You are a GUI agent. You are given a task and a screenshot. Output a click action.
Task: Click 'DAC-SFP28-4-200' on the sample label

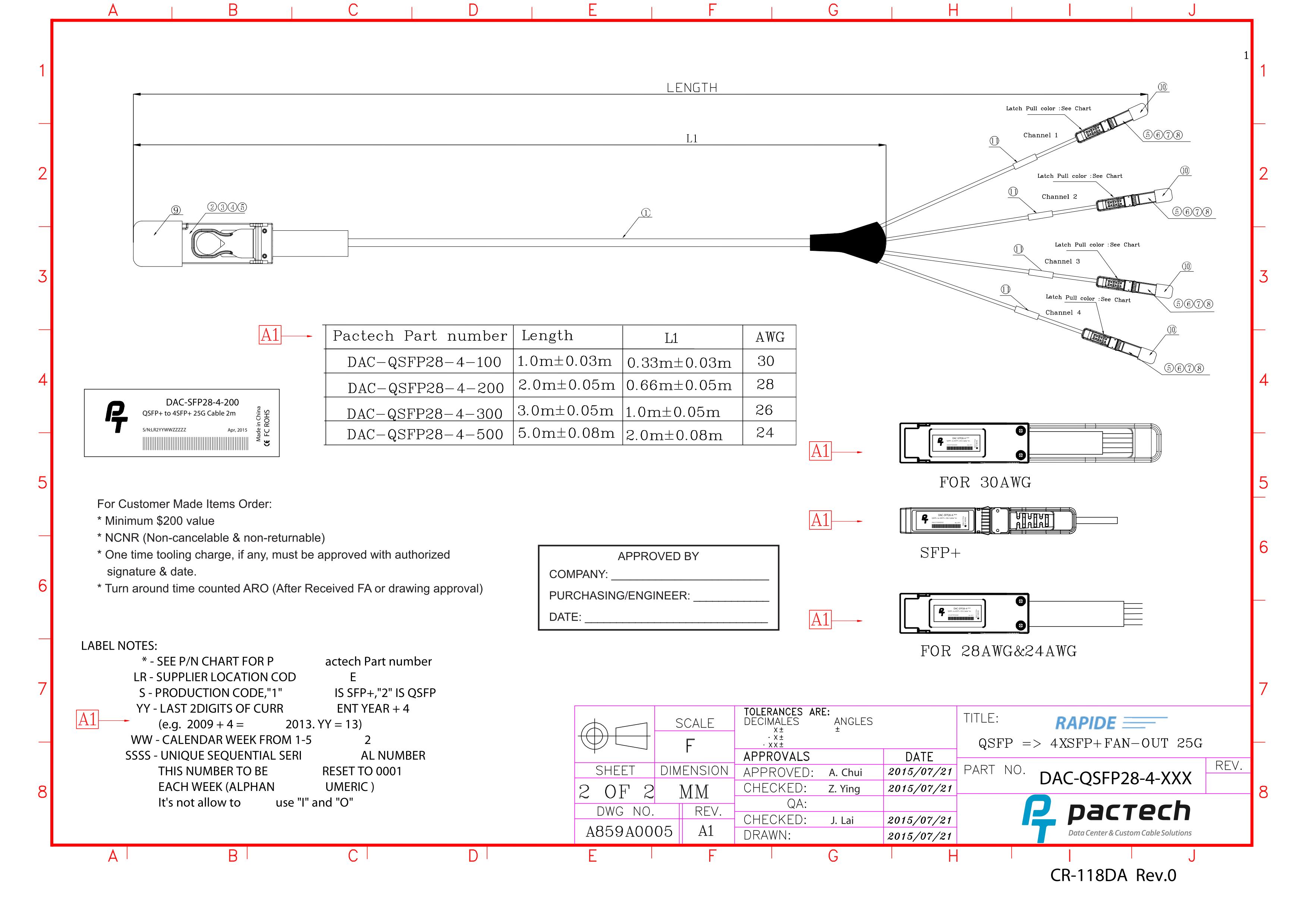pyautogui.click(x=202, y=403)
